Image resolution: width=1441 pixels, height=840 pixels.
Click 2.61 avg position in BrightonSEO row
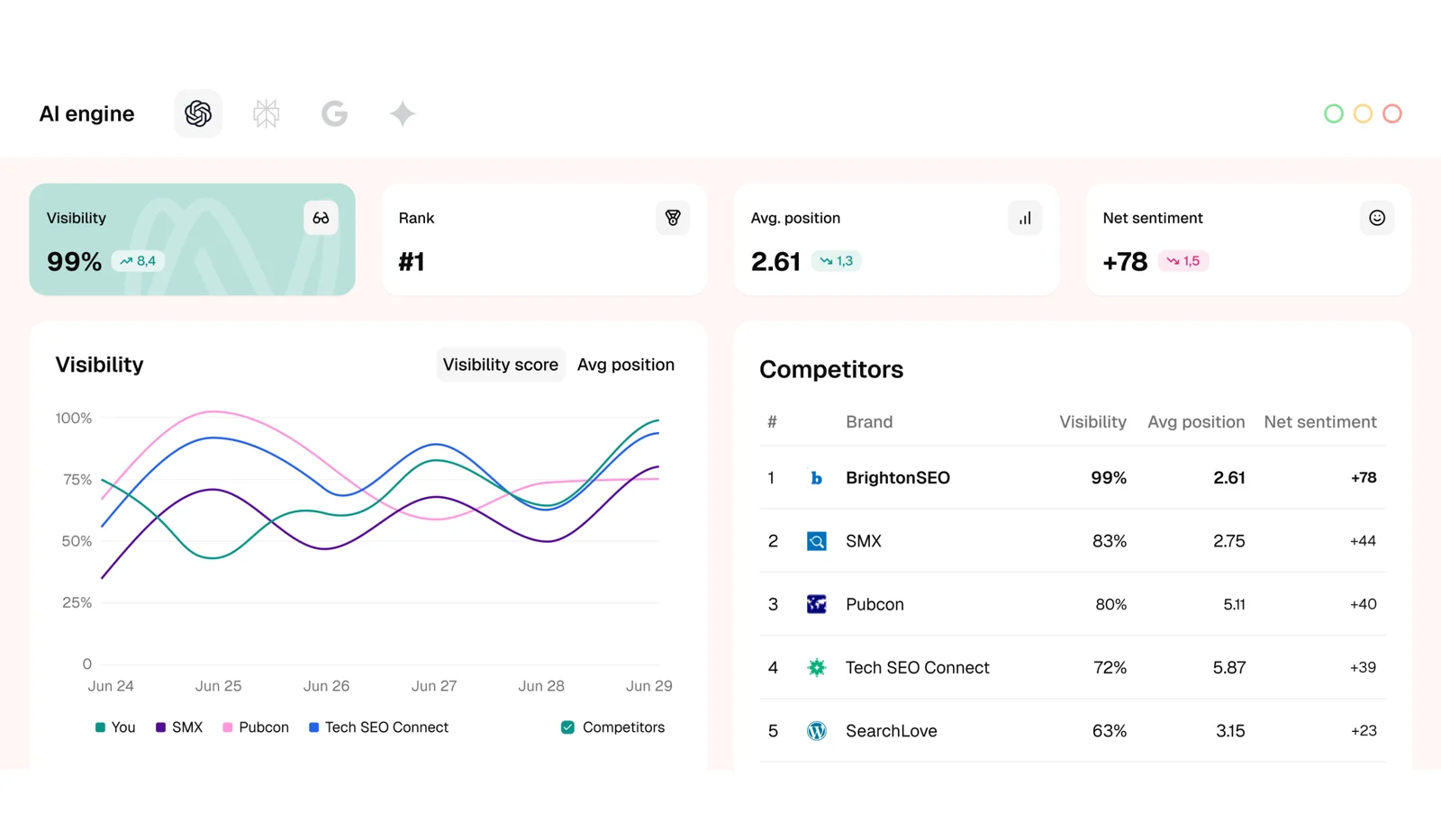pos(1229,478)
